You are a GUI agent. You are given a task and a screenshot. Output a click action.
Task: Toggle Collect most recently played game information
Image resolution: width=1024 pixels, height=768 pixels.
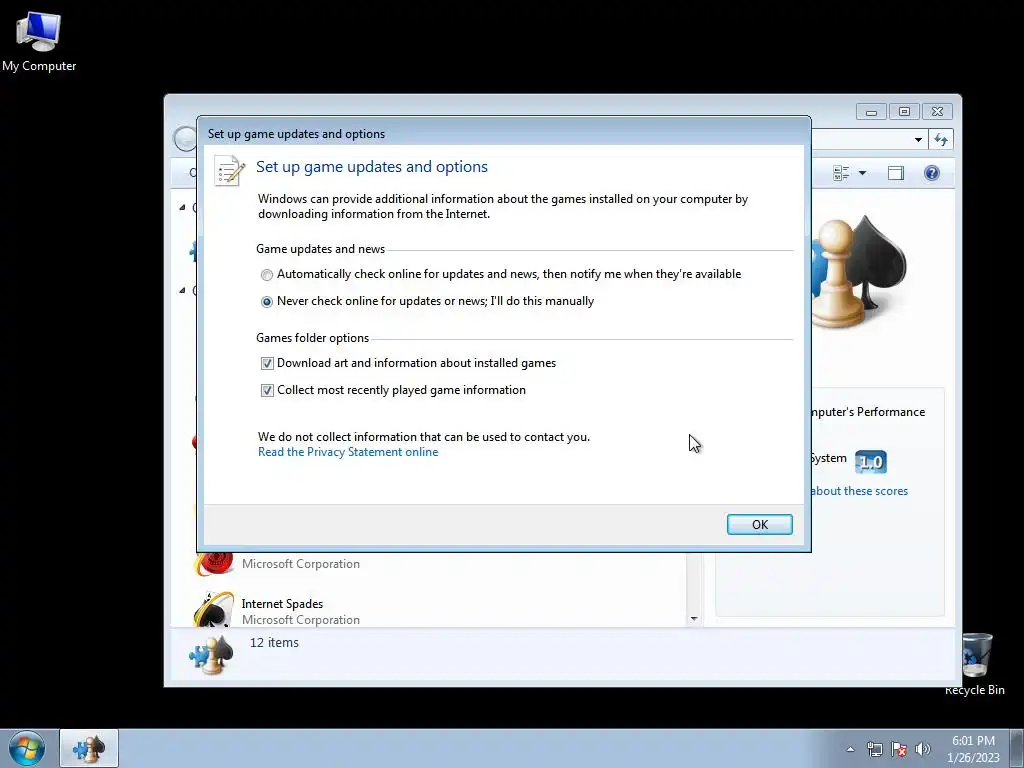267,391
